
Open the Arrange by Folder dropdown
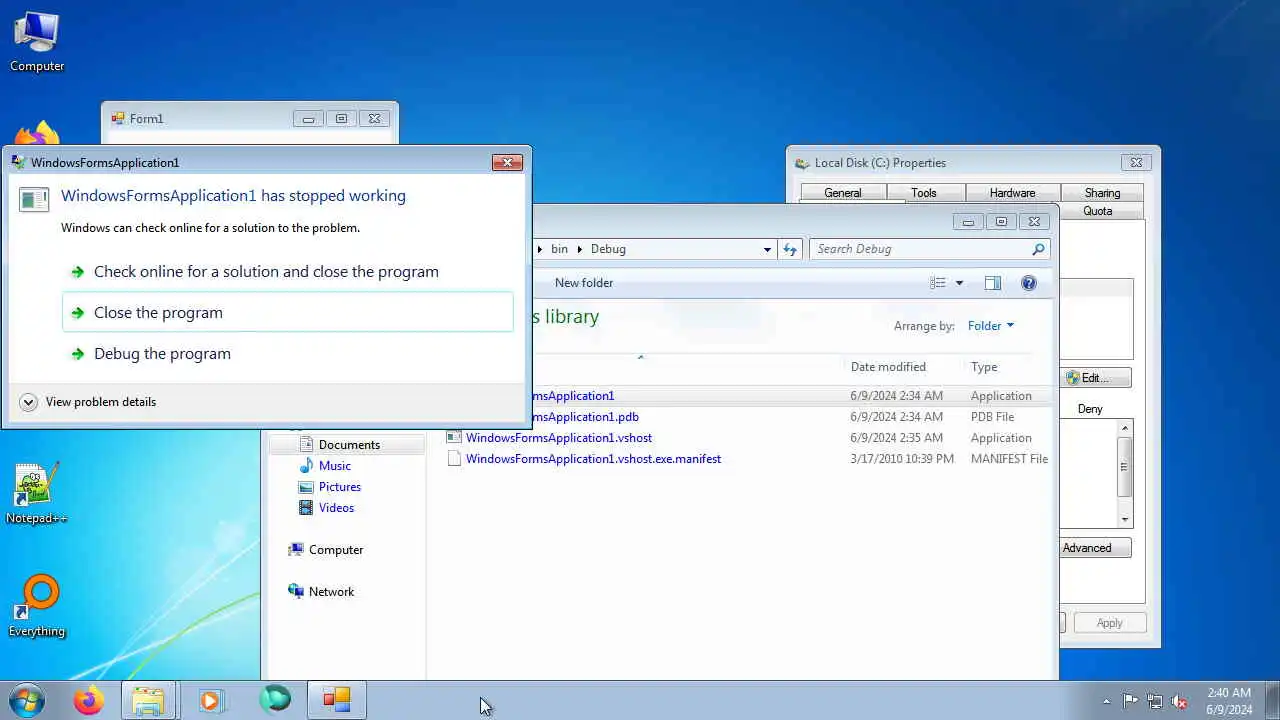(990, 326)
